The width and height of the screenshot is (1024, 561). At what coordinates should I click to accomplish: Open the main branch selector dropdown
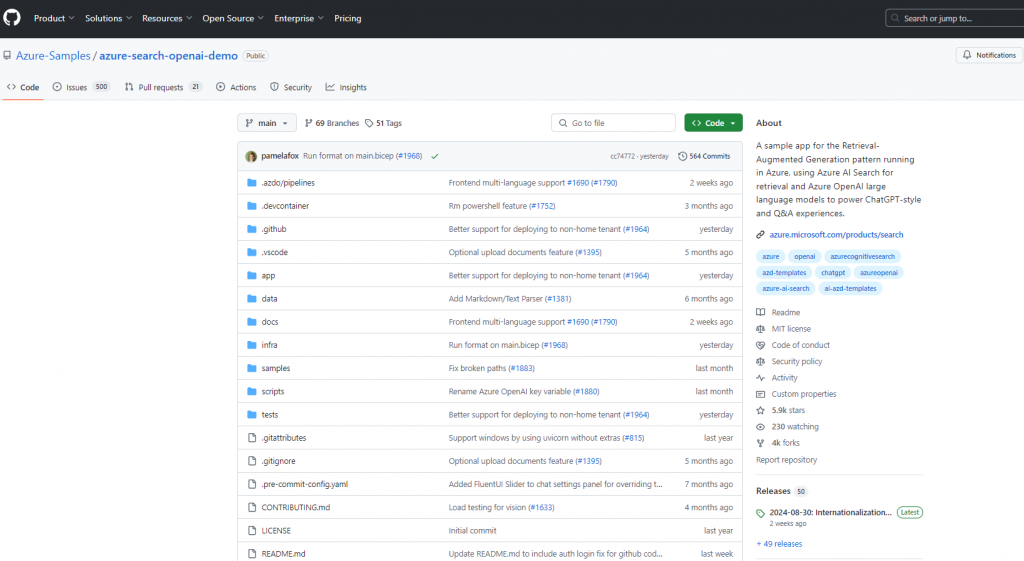pyautogui.click(x=266, y=123)
